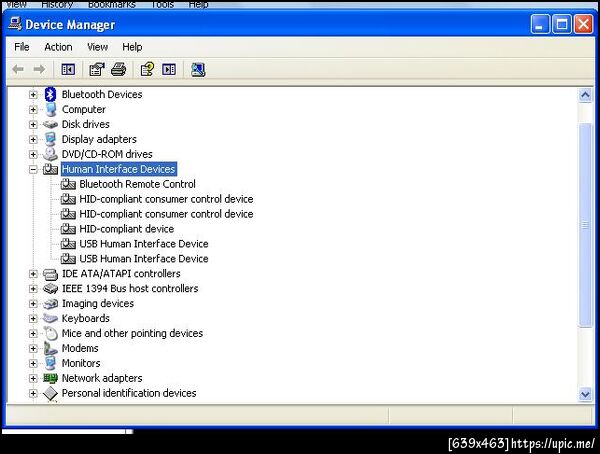
Task: Select the Keyboards label
Action: (x=86, y=318)
